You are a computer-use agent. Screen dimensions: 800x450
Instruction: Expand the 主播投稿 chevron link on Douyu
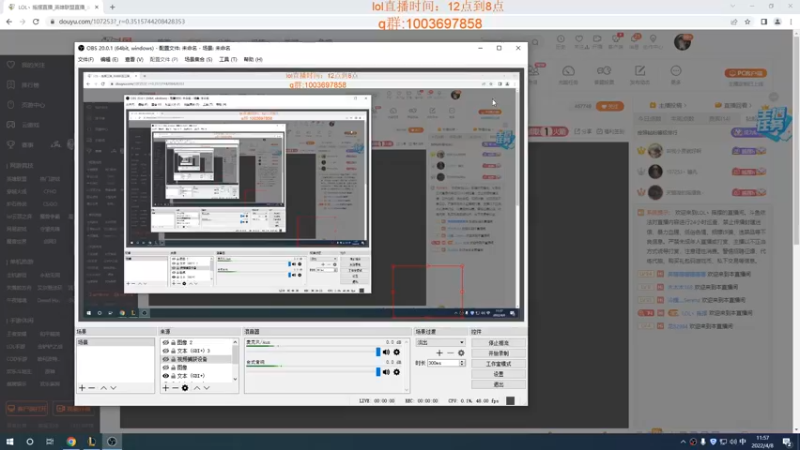[x=667, y=106]
